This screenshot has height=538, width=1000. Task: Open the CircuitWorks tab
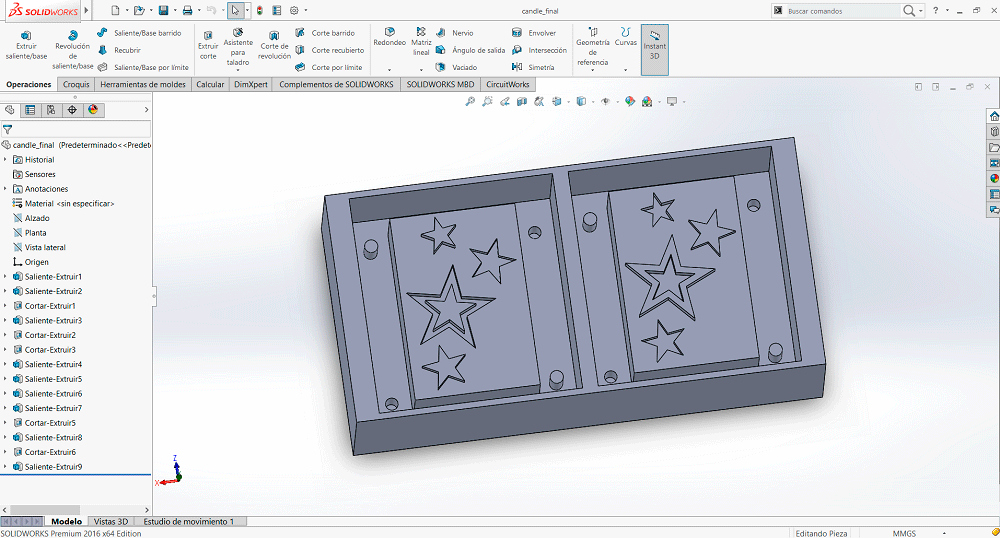(x=508, y=84)
